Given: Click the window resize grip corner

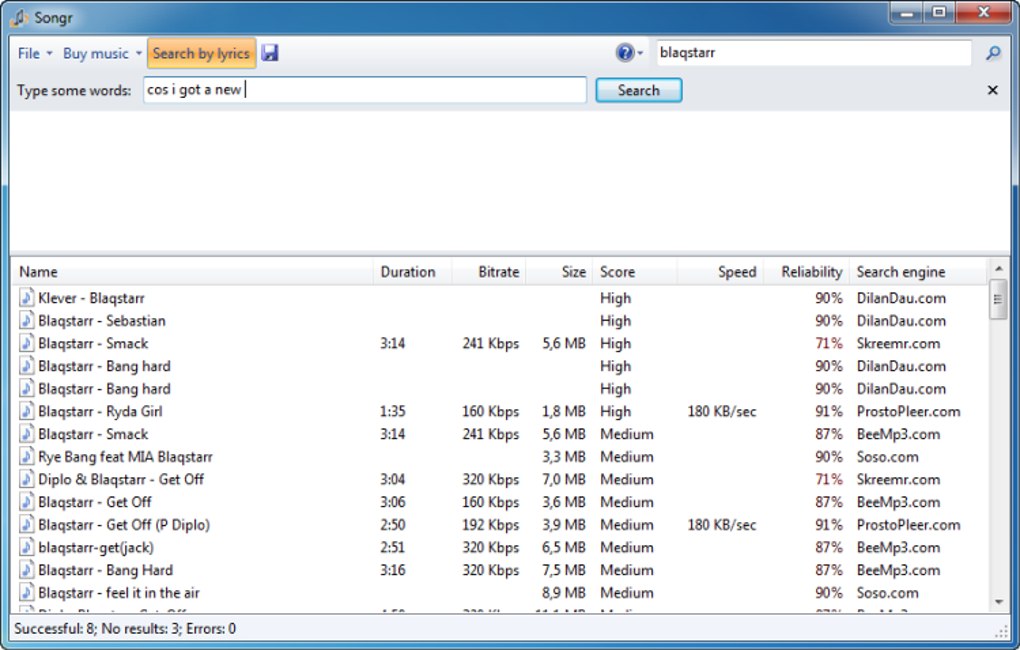Looking at the screenshot, I should (x=1002, y=631).
